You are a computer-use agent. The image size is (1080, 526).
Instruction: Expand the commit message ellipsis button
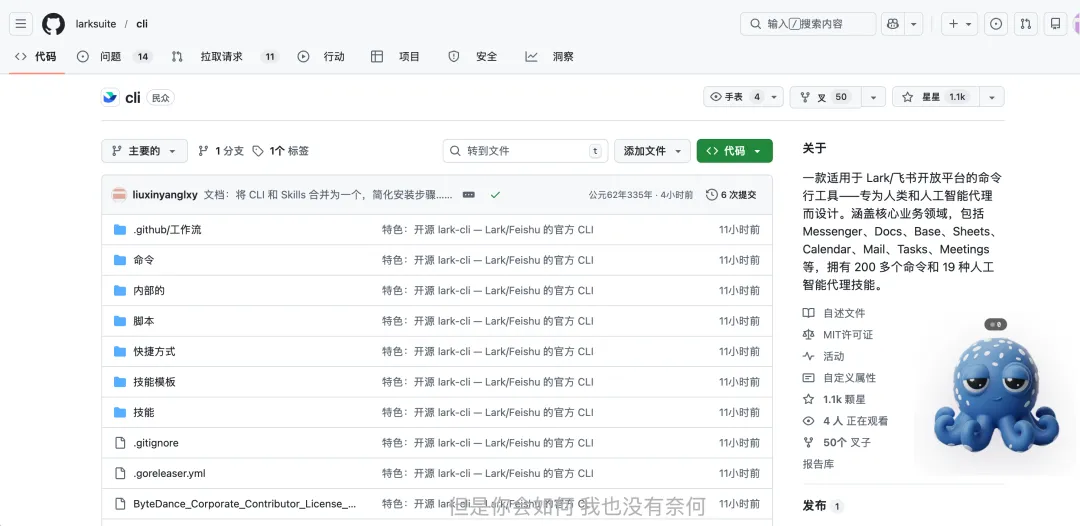(469, 195)
